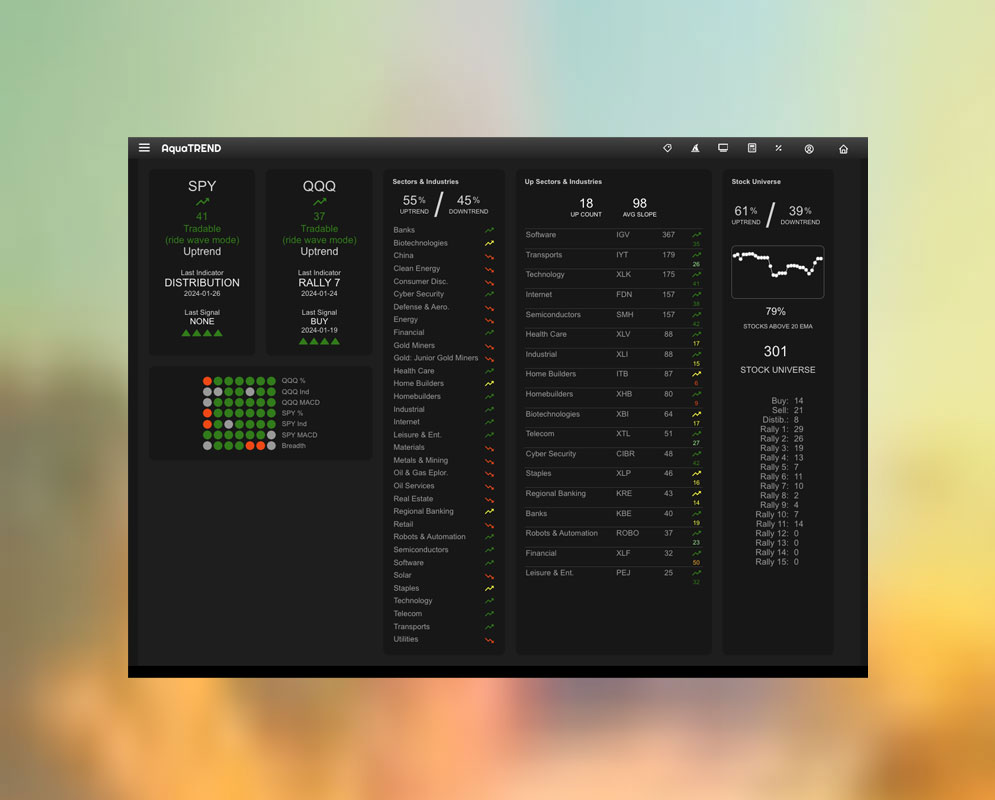This screenshot has height=800, width=995.
Task: Click the Stock Universe line chart
Action: pyautogui.click(x=777, y=272)
